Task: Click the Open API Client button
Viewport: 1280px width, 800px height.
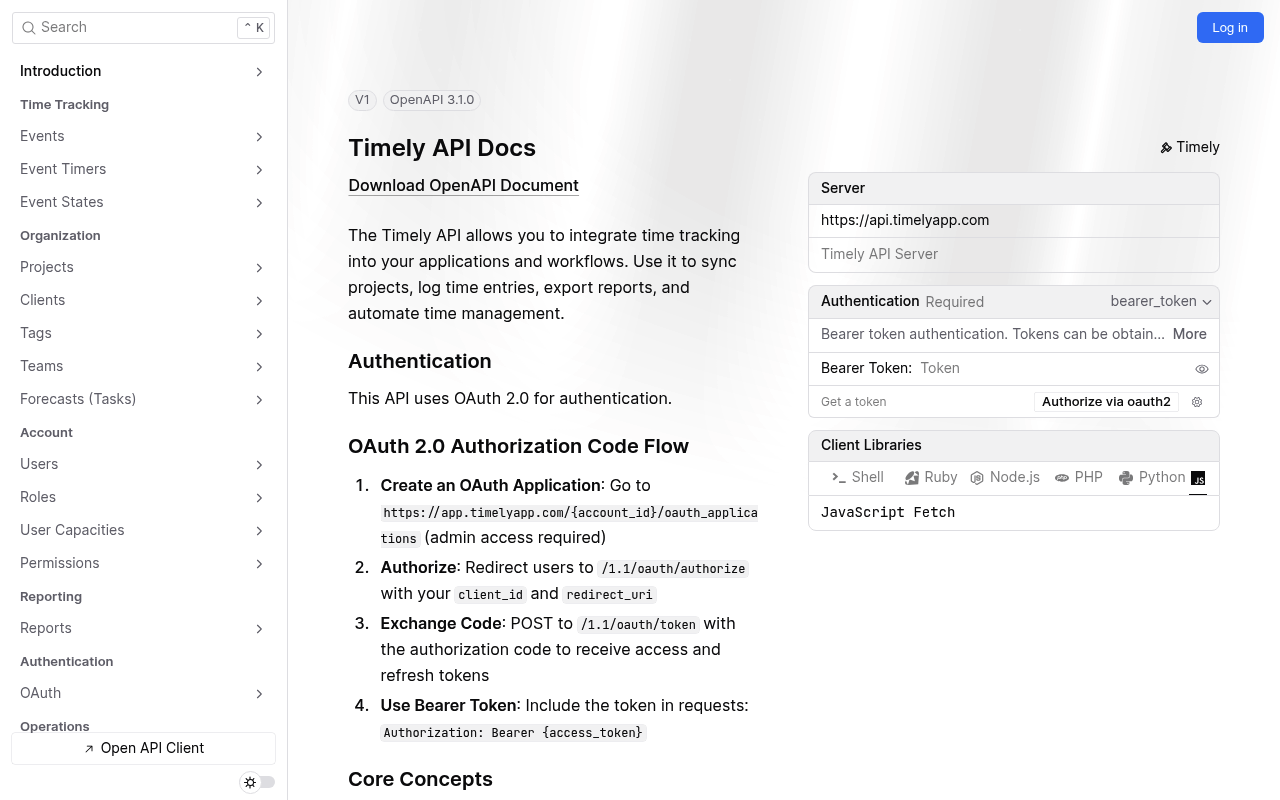Action: 143,748
